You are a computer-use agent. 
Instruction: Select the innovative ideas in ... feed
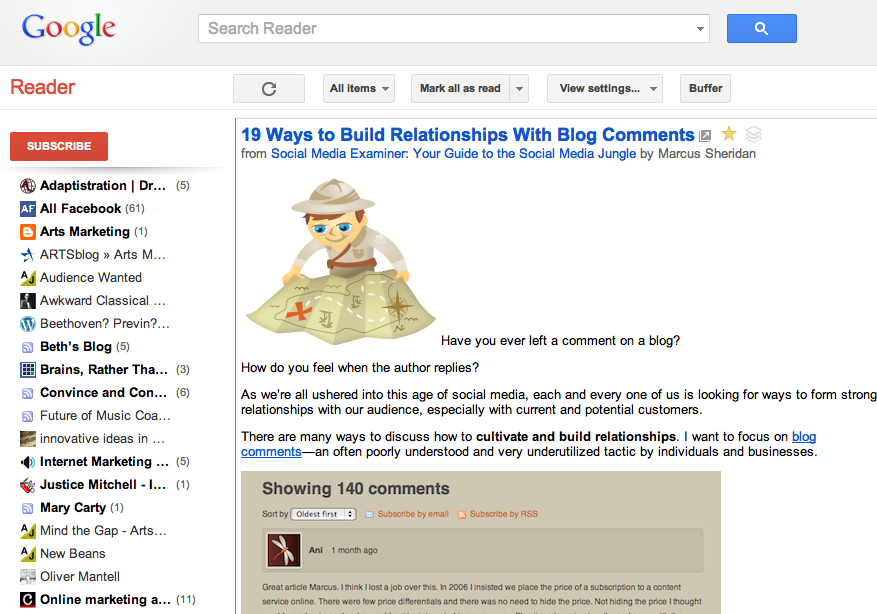tap(102, 439)
